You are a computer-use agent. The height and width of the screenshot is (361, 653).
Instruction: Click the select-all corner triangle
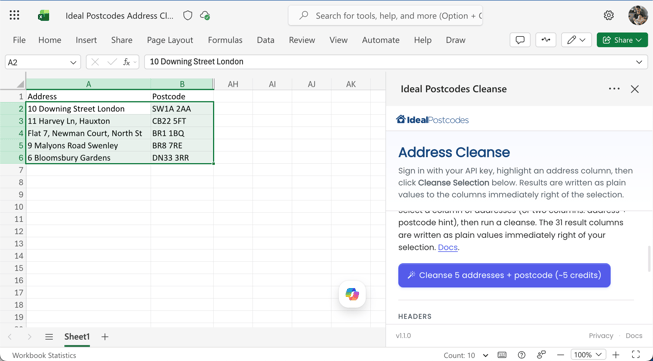coord(20,84)
